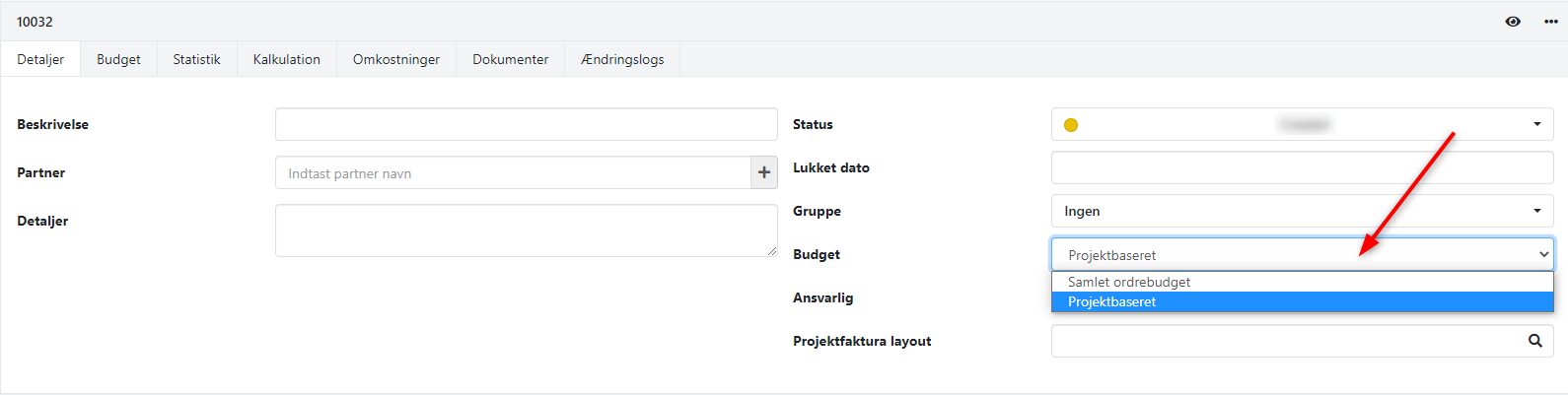Viewport: 1568px width, 395px height.
Task: Focus the Partner name input field
Action: coord(513,172)
